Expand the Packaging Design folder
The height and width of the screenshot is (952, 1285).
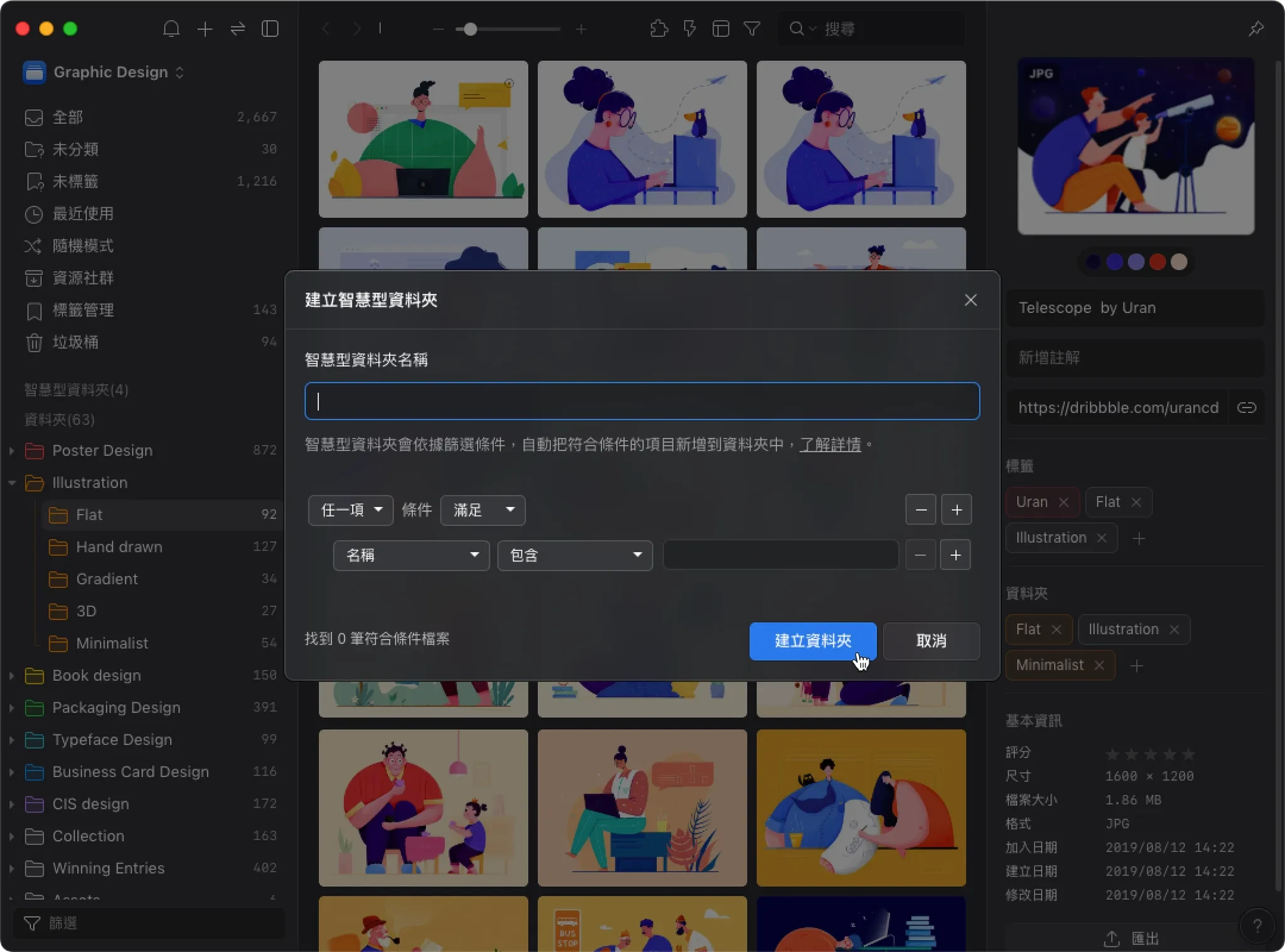(x=12, y=708)
